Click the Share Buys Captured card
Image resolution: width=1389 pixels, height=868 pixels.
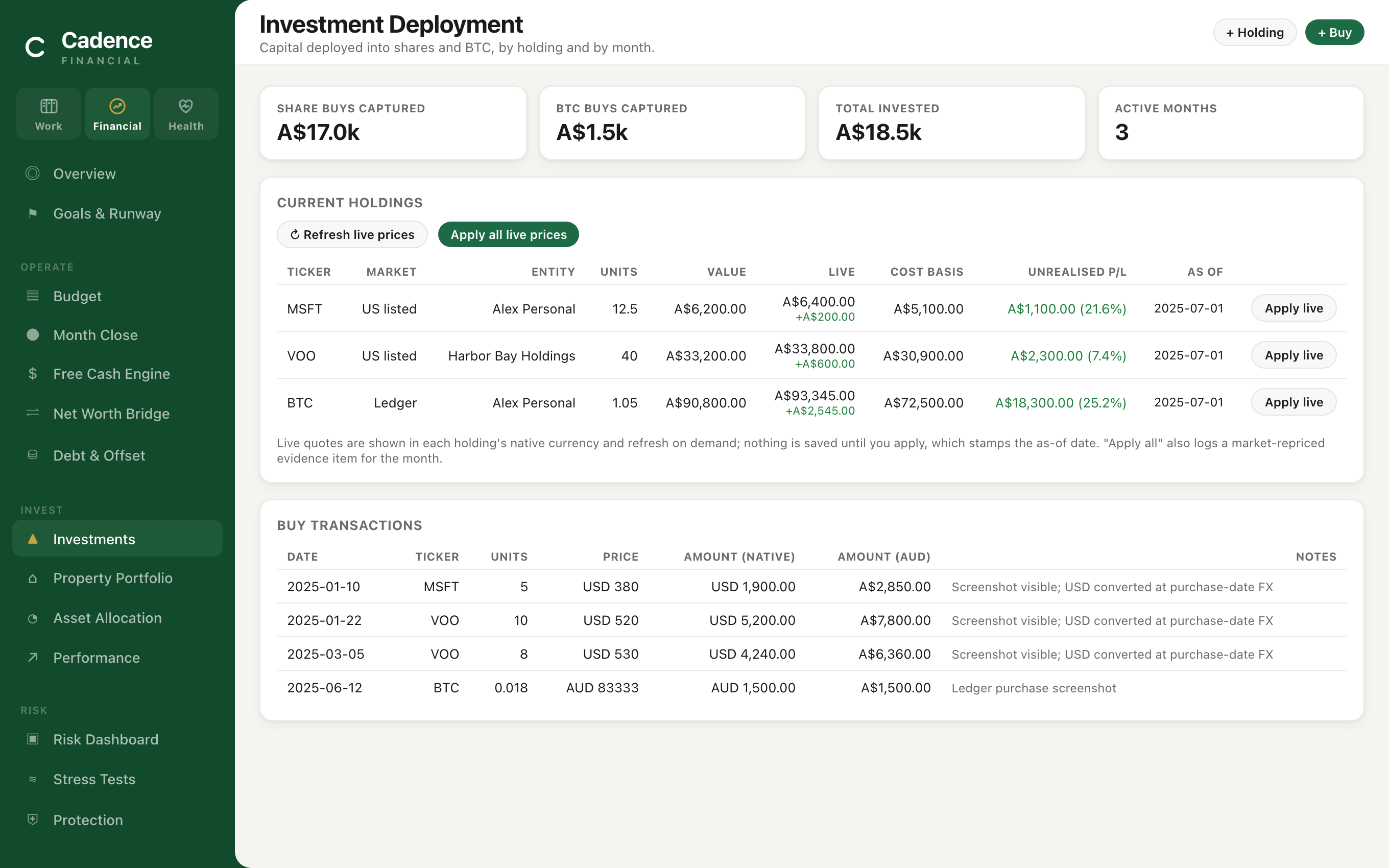393,123
